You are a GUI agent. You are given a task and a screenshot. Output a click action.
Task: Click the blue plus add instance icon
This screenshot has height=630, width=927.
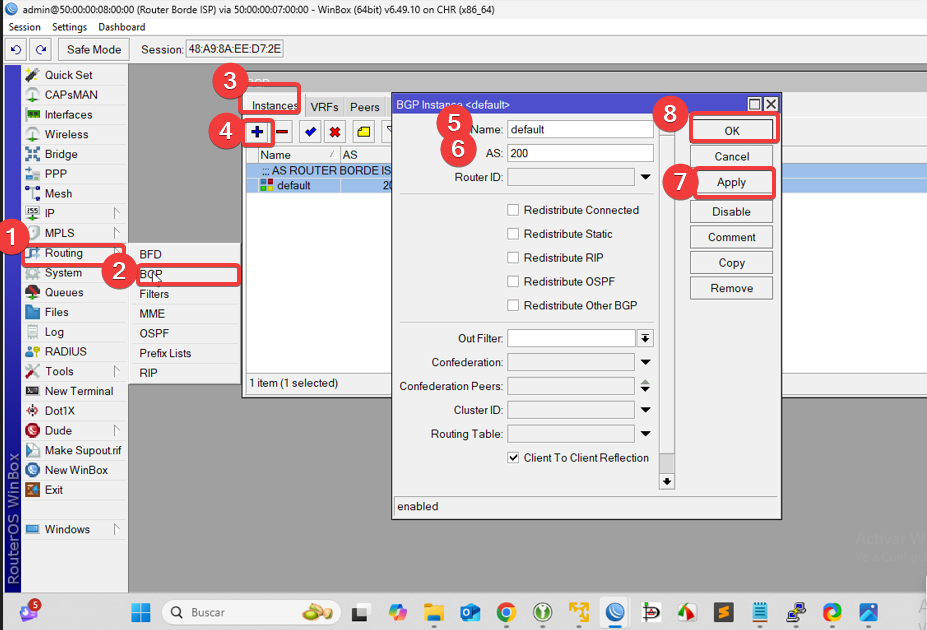coord(257,132)
